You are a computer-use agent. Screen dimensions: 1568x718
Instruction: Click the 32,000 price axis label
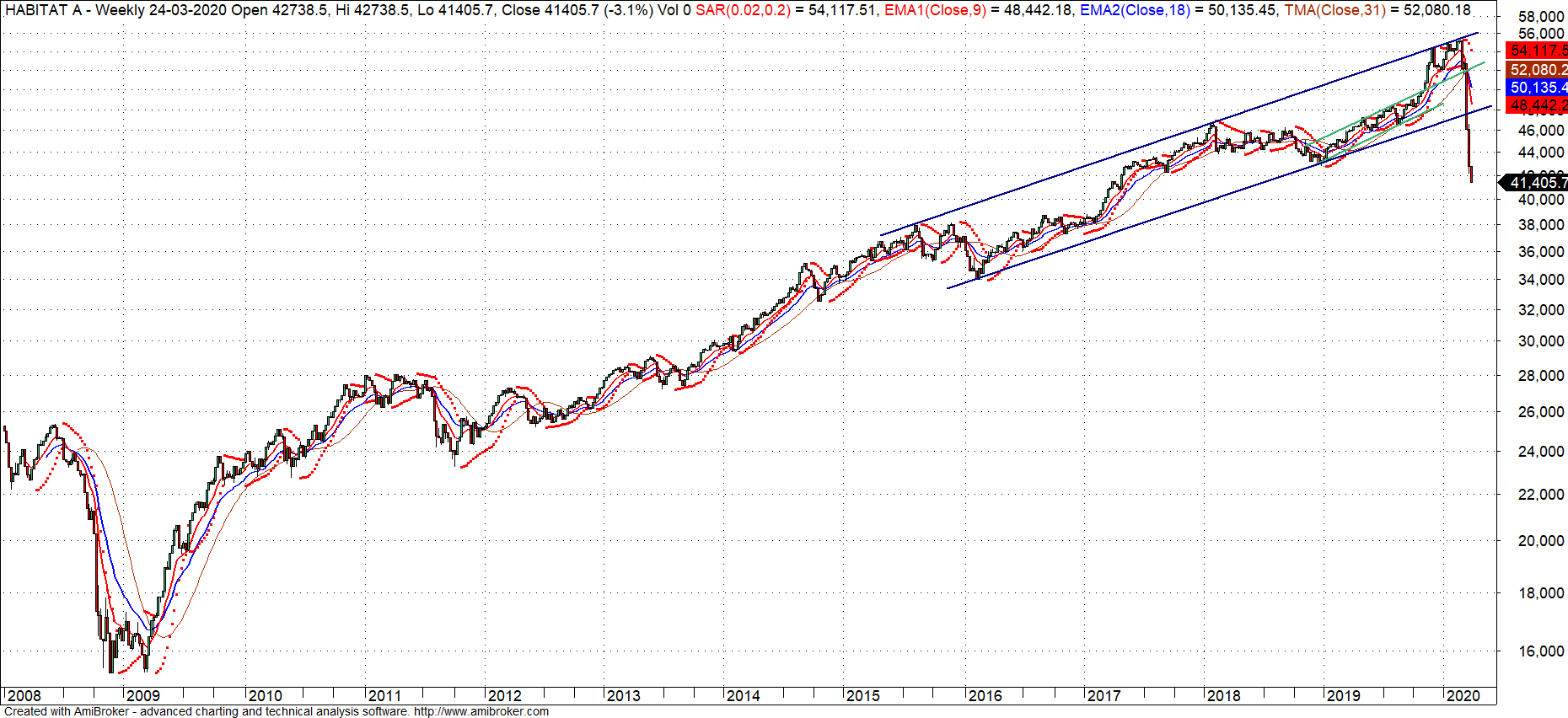pos(1541,310)
